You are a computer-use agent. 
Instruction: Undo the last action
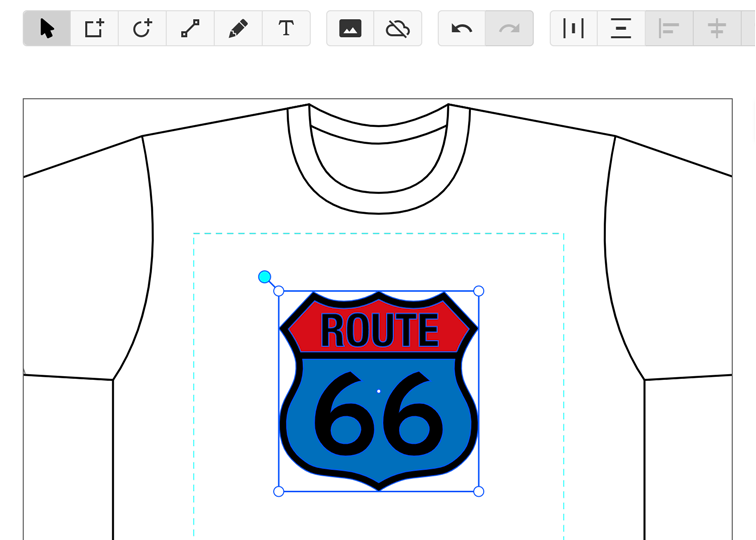pyautogui.click(x=462, y=28)
